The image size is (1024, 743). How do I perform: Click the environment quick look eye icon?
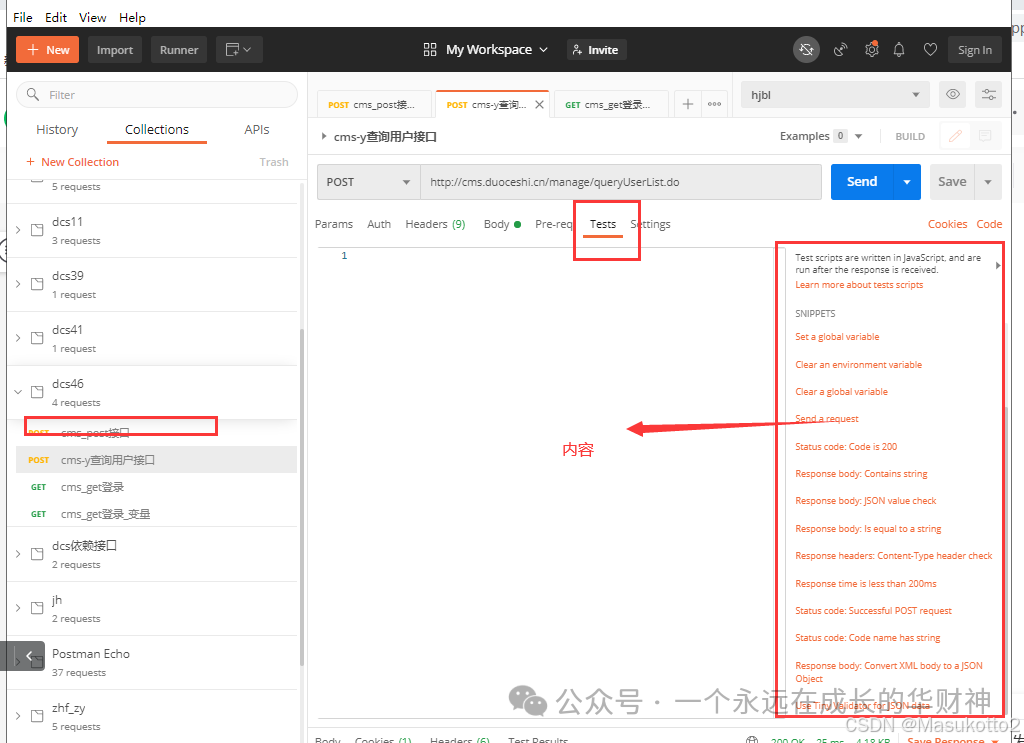pyautogui.click(x=953, y=95)
